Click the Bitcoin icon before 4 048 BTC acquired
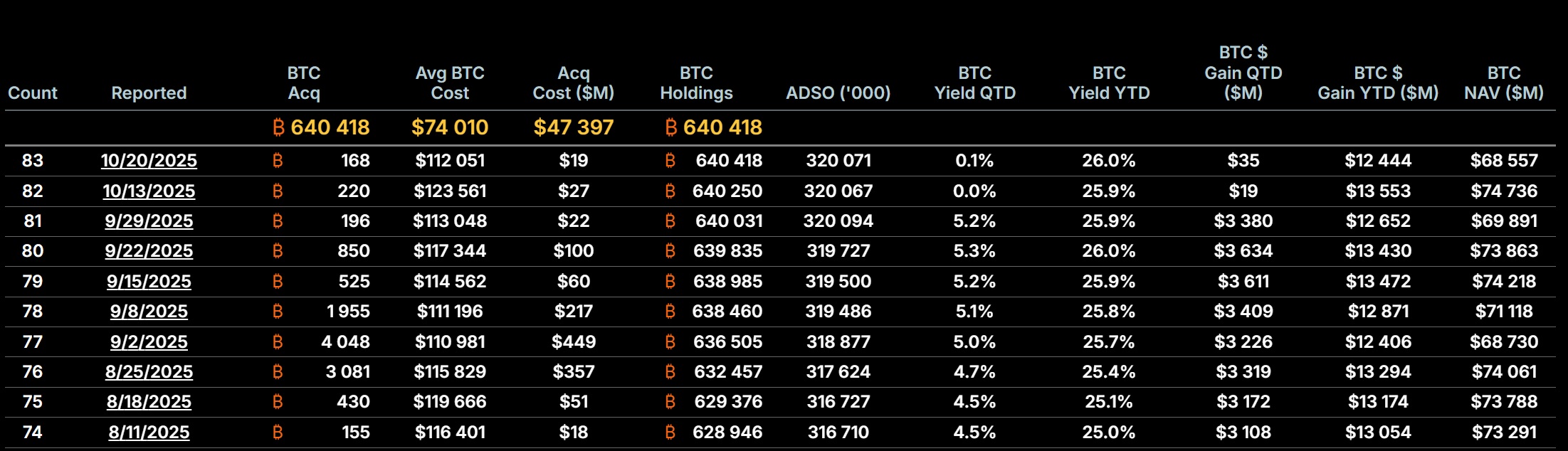The height and width of the screenshot is (451, 1568). pos(278,342)
